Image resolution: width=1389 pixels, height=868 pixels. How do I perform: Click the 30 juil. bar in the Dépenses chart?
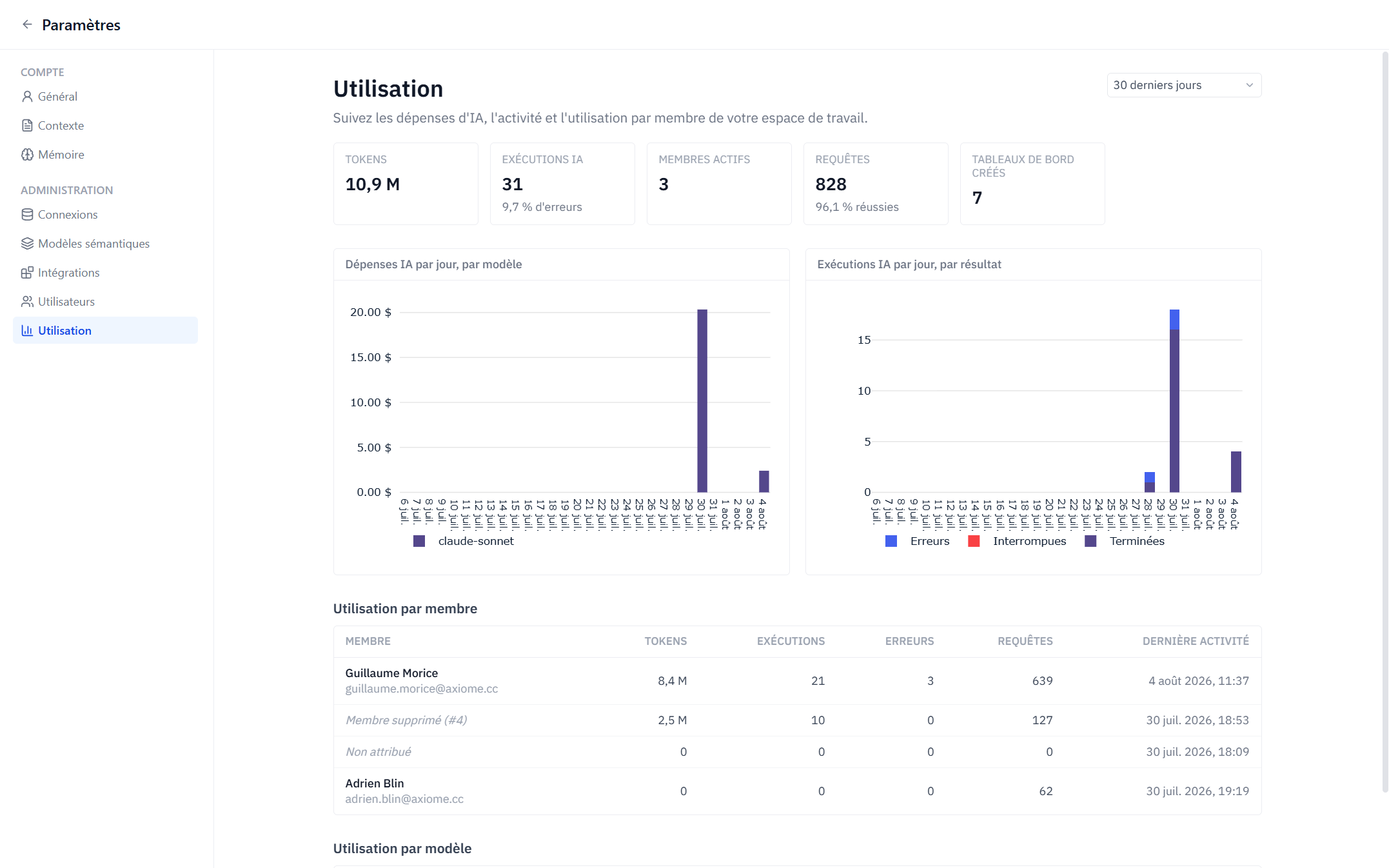coord(702,401)
